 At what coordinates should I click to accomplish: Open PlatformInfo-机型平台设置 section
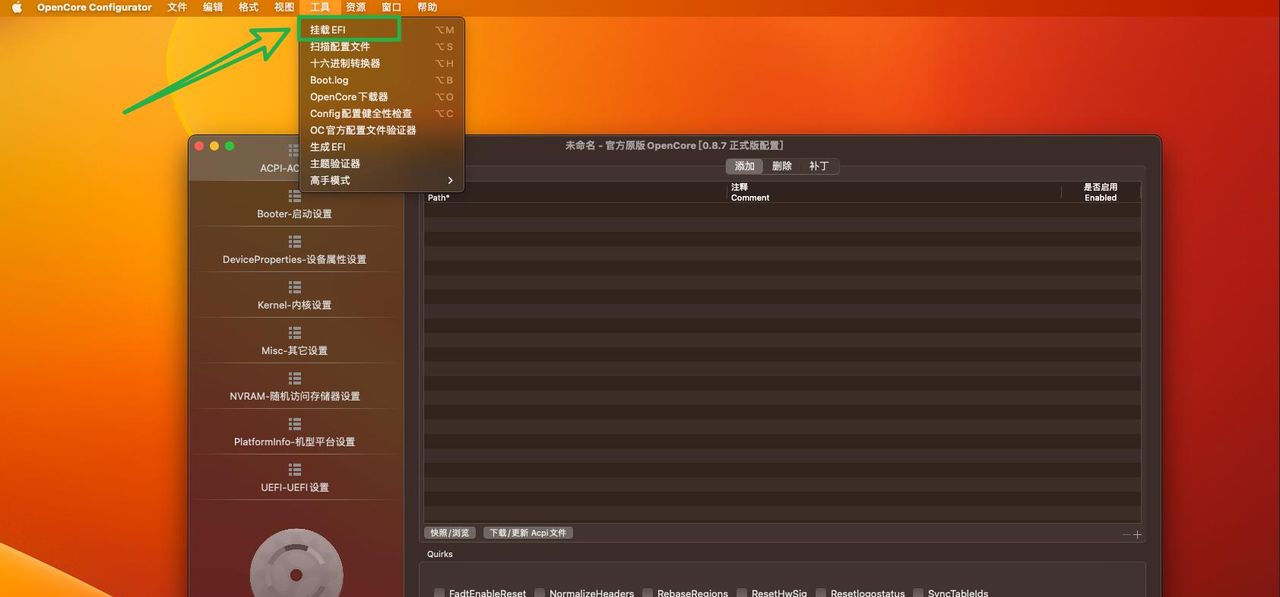294,442
